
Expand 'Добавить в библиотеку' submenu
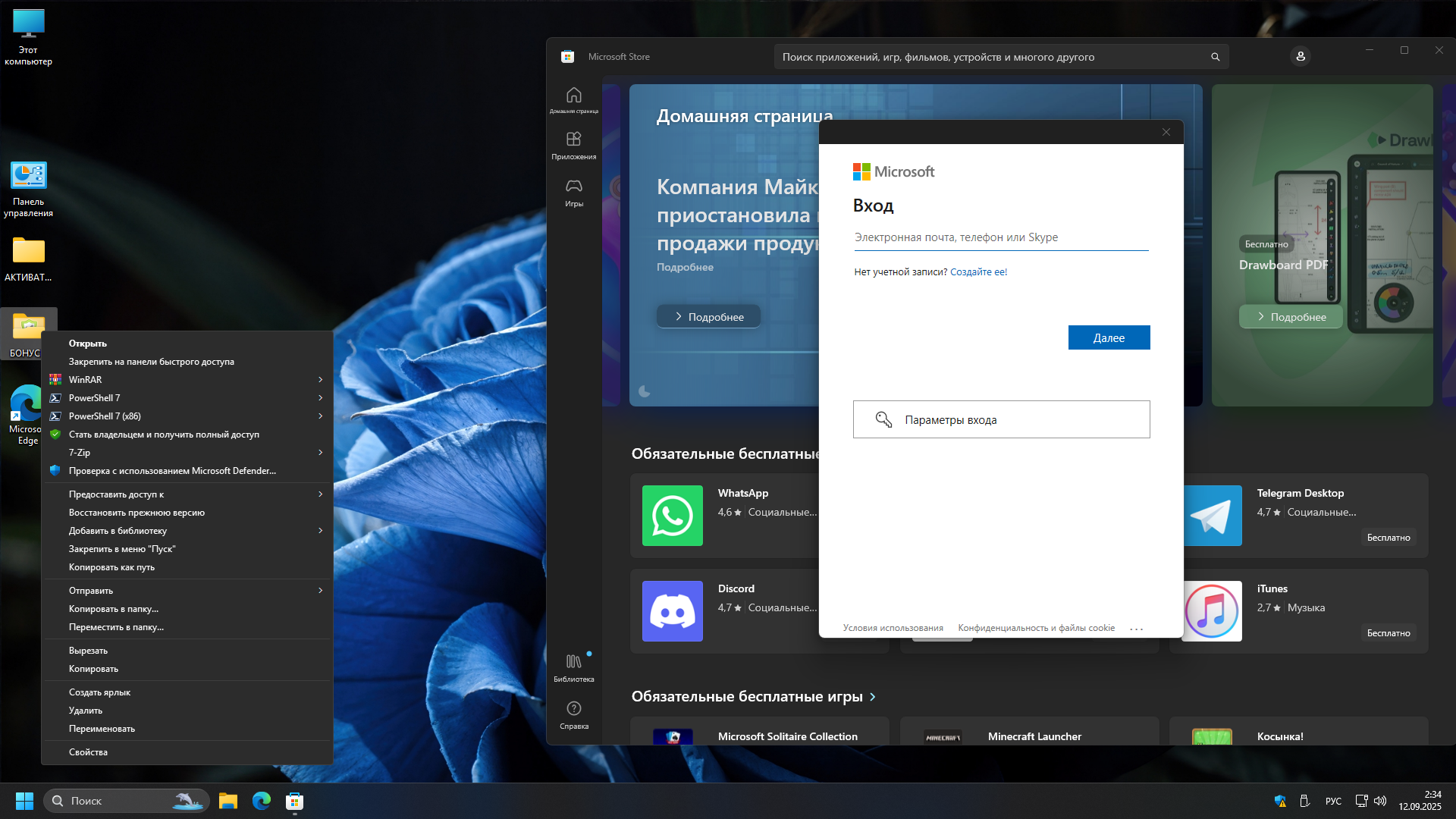[x=187, y=531]
